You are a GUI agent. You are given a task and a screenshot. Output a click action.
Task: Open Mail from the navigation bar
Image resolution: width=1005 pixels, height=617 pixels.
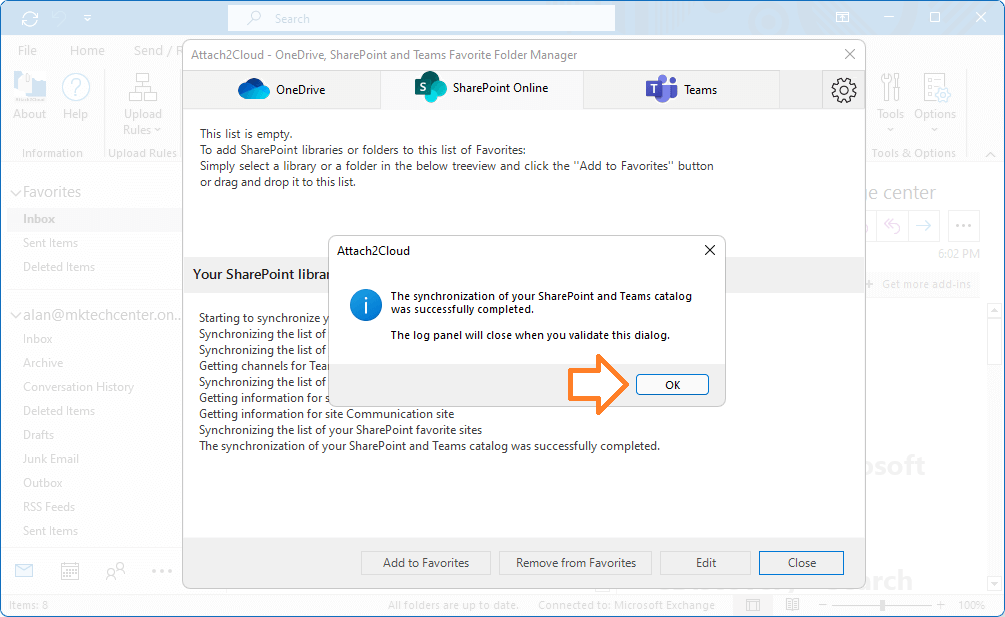point(23,570)
